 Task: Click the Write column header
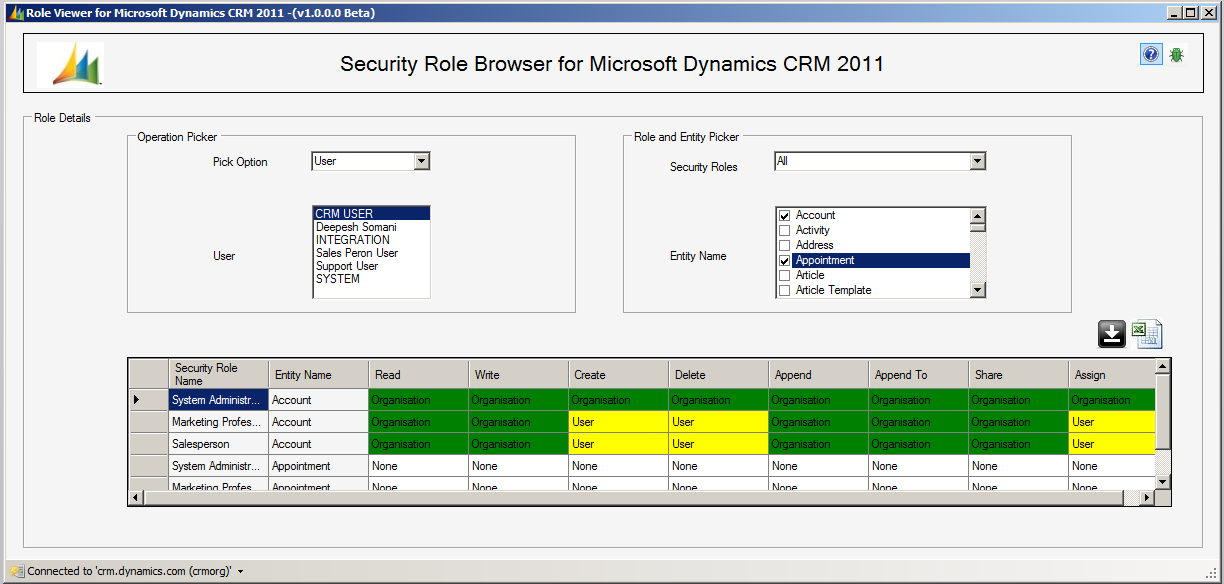[x=518, y=374]
